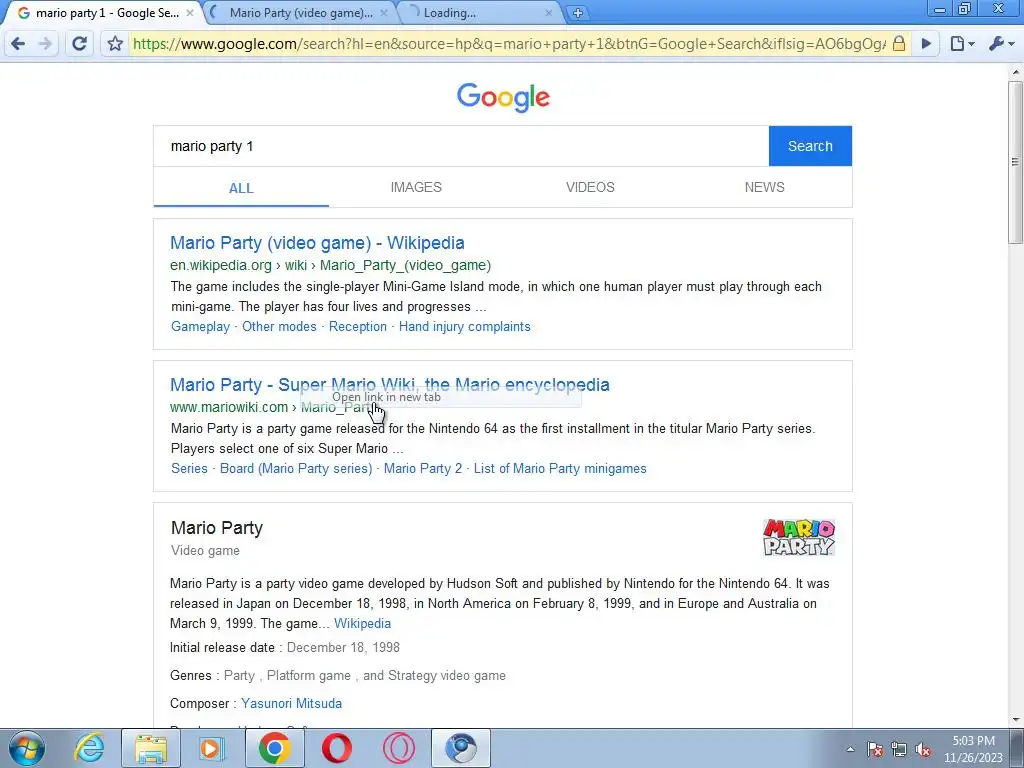The width and height of the screenshot is (1024, 768).
Task: Show hidden system tray icons
Action: coord(850,749)
